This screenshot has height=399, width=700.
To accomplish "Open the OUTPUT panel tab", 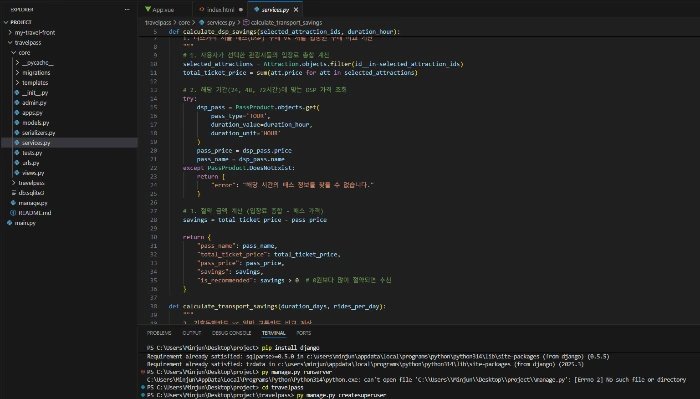I will click(192, 333).
